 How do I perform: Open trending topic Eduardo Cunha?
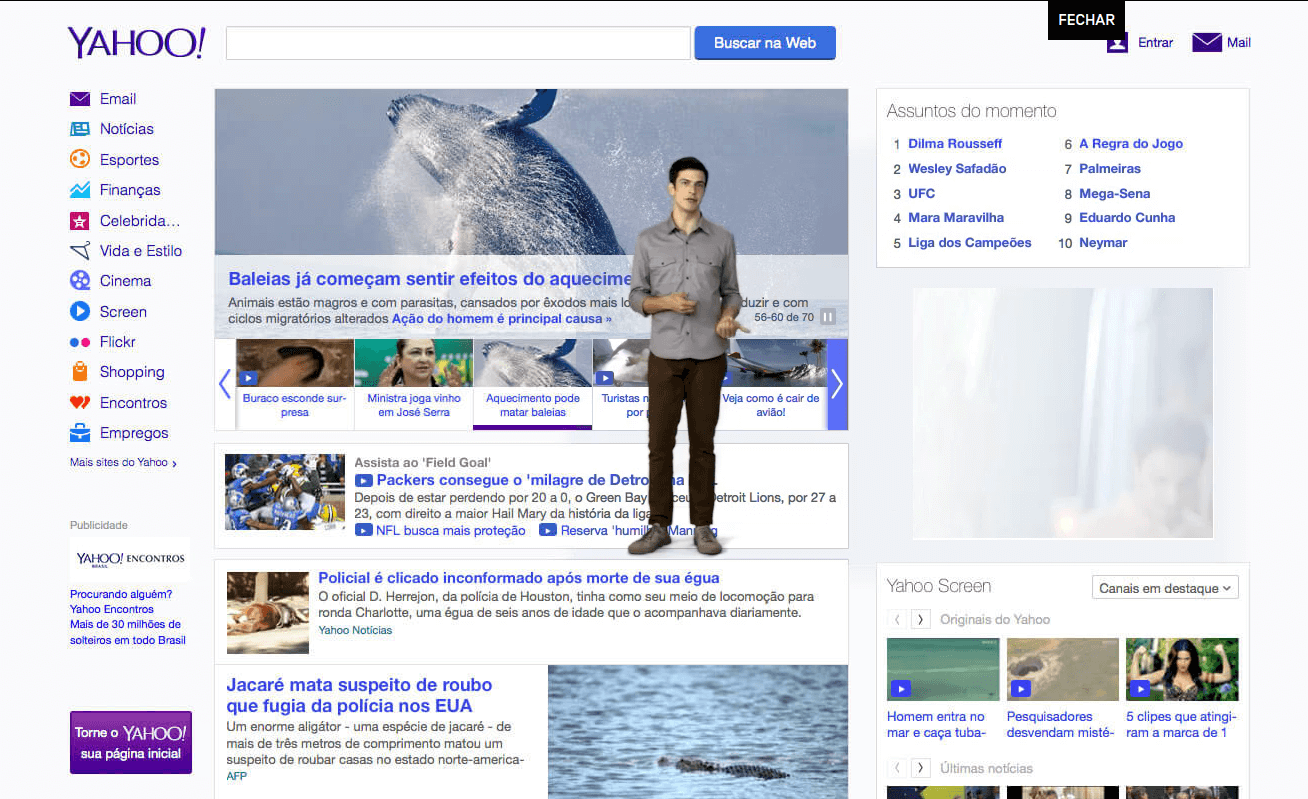pyautogui.click(x=1127, y=218)
